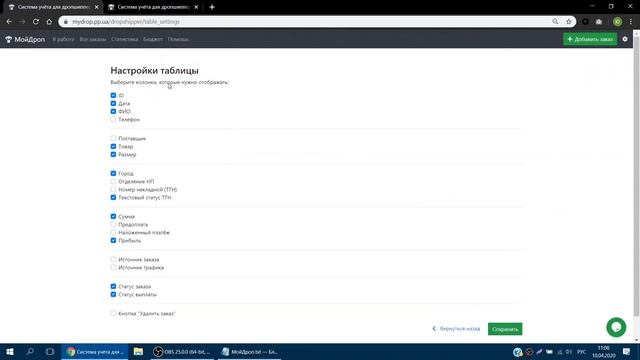Screen dimensions: 640x360
Task: Open Windows taskbar search
Action: coord(30,351)
